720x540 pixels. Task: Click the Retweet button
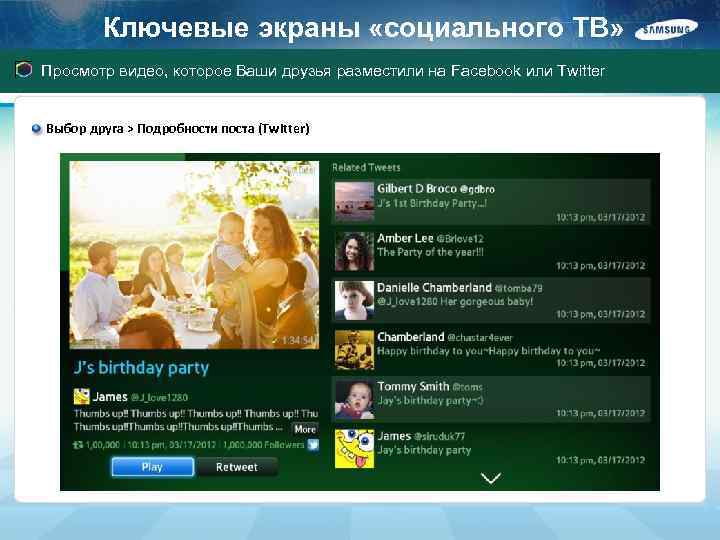237,467
